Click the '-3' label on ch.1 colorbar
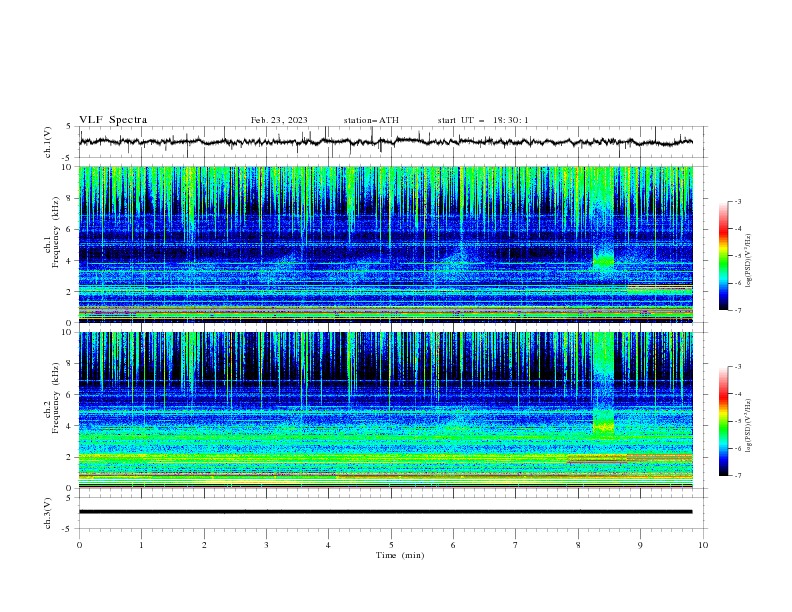 pyautogui.click(x=737, y=201)
